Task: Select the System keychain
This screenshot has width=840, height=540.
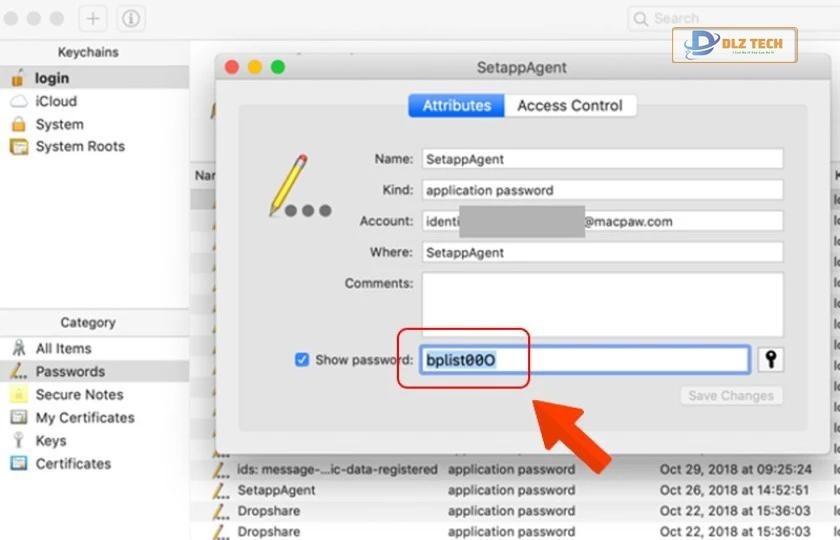Action: click(59, 124)
